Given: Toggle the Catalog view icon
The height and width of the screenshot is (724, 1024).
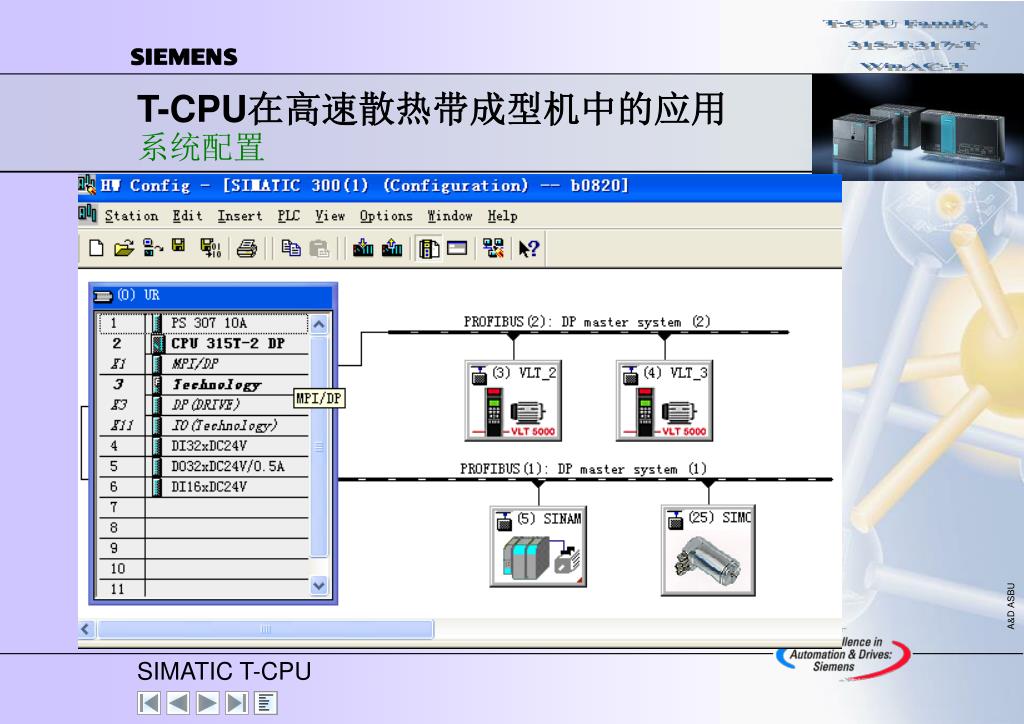Looking at the screenshot, I should [x=429, y=249].
